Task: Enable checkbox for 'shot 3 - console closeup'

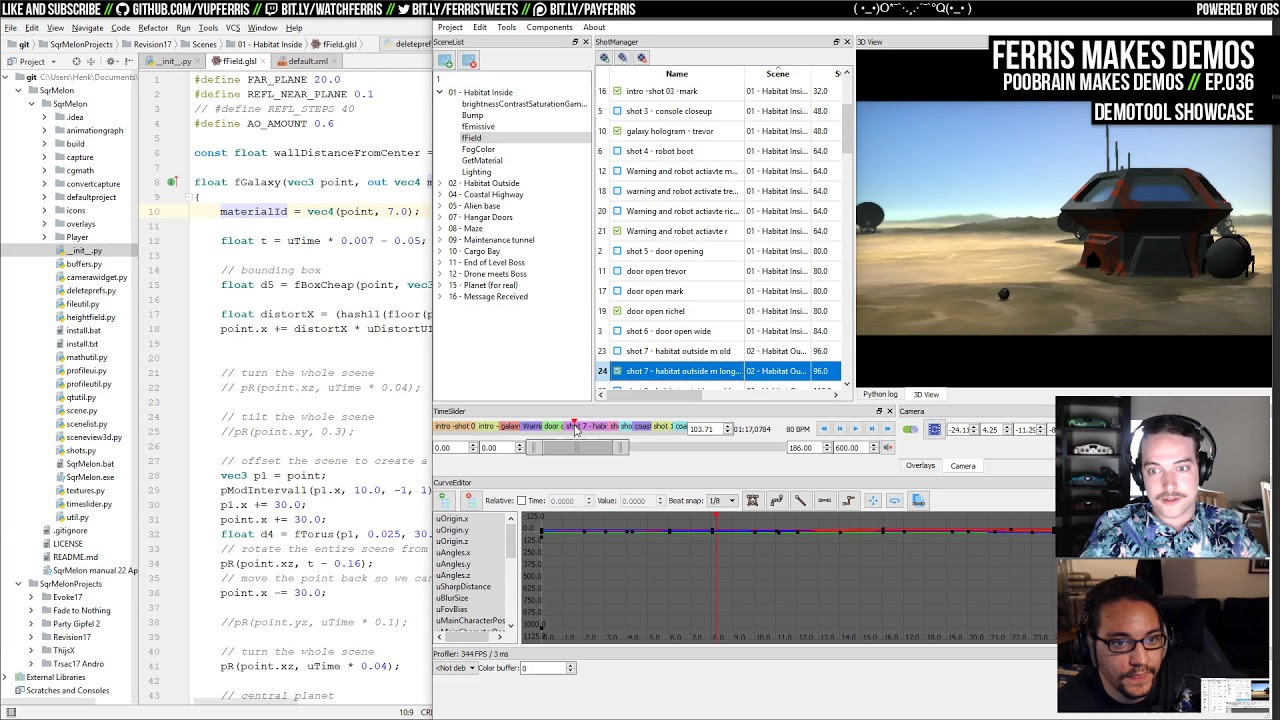Action: 617,111
